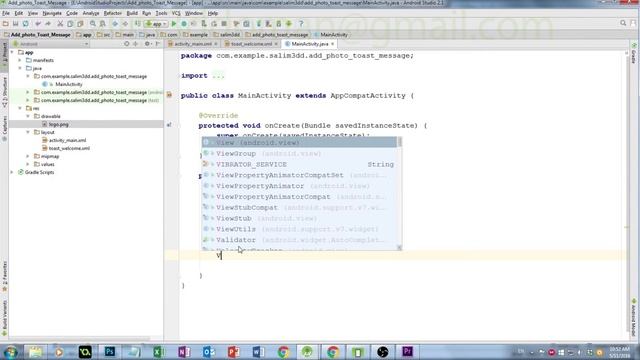Open the project panel settings gear

[x=147, y=44]
